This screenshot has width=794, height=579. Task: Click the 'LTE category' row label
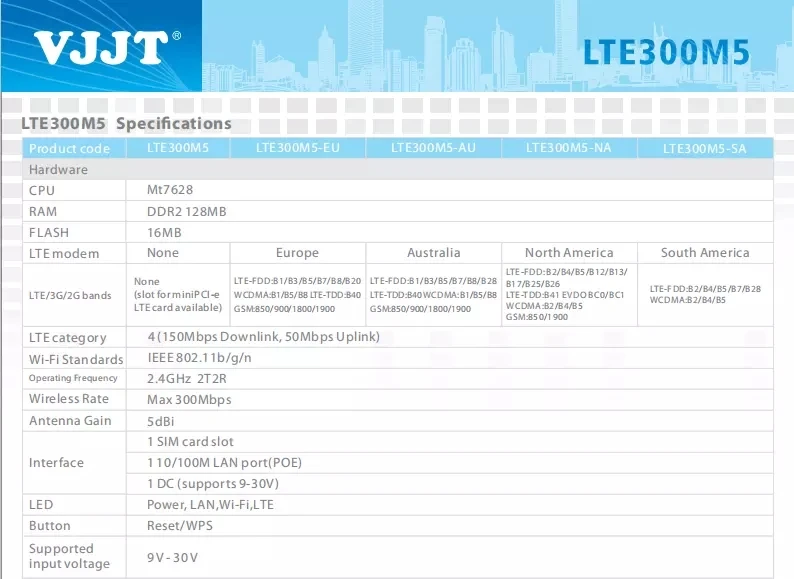pos(67,337)
